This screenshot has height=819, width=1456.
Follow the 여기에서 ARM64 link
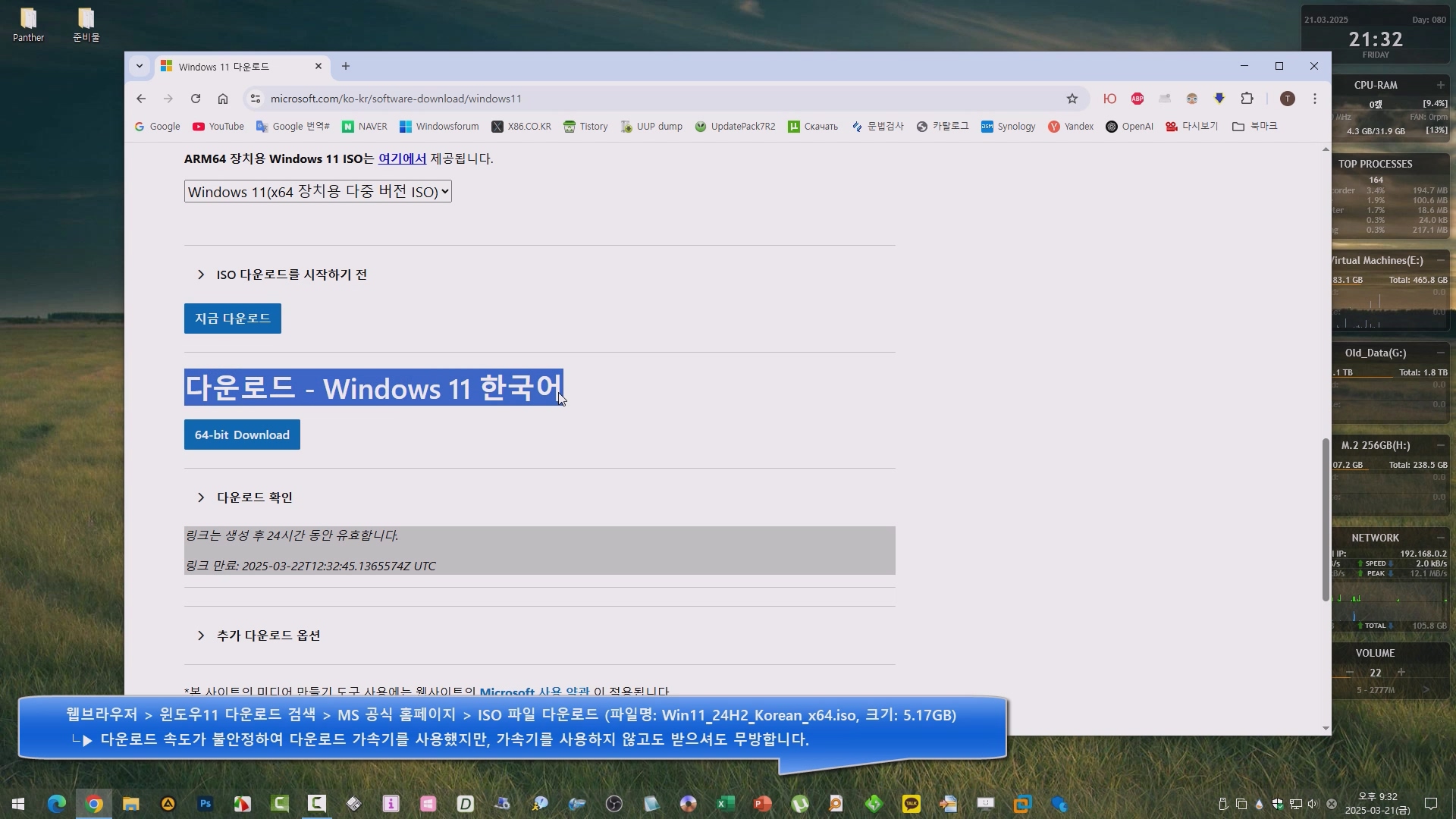[402, 158]
